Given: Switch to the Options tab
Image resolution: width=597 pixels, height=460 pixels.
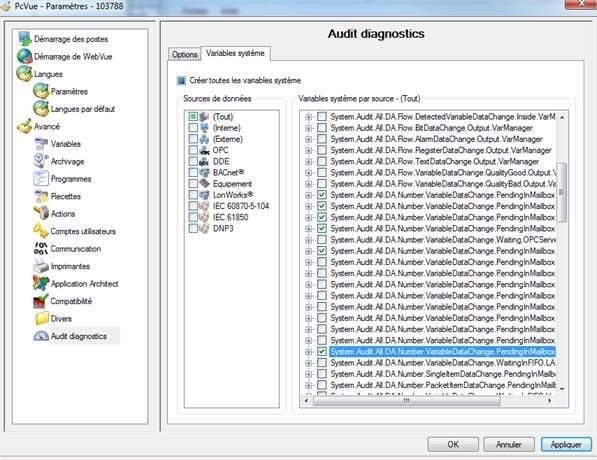Looking at the screenshot, I should (x=184, y=54).
